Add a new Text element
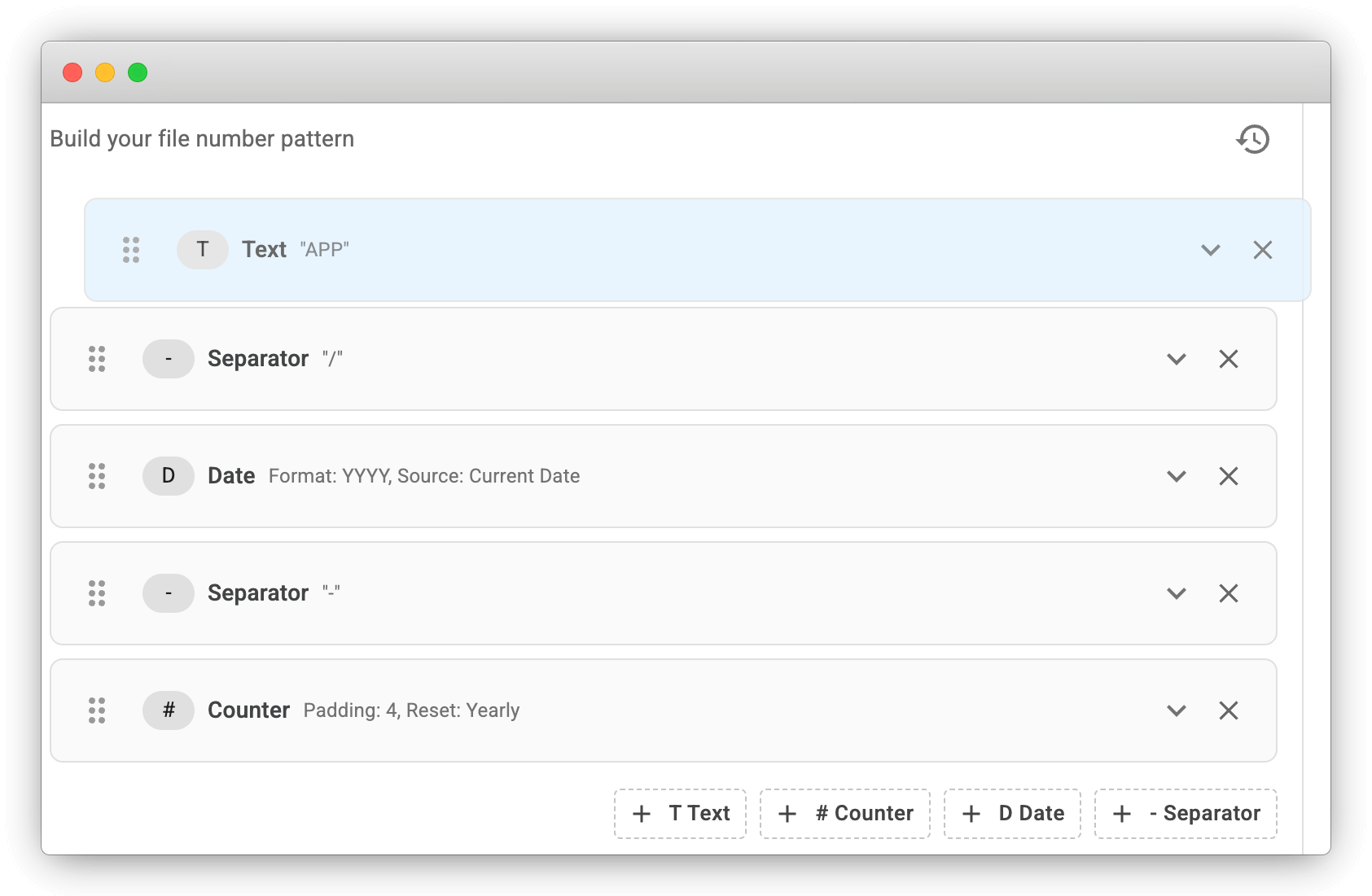 coord(680,813)
